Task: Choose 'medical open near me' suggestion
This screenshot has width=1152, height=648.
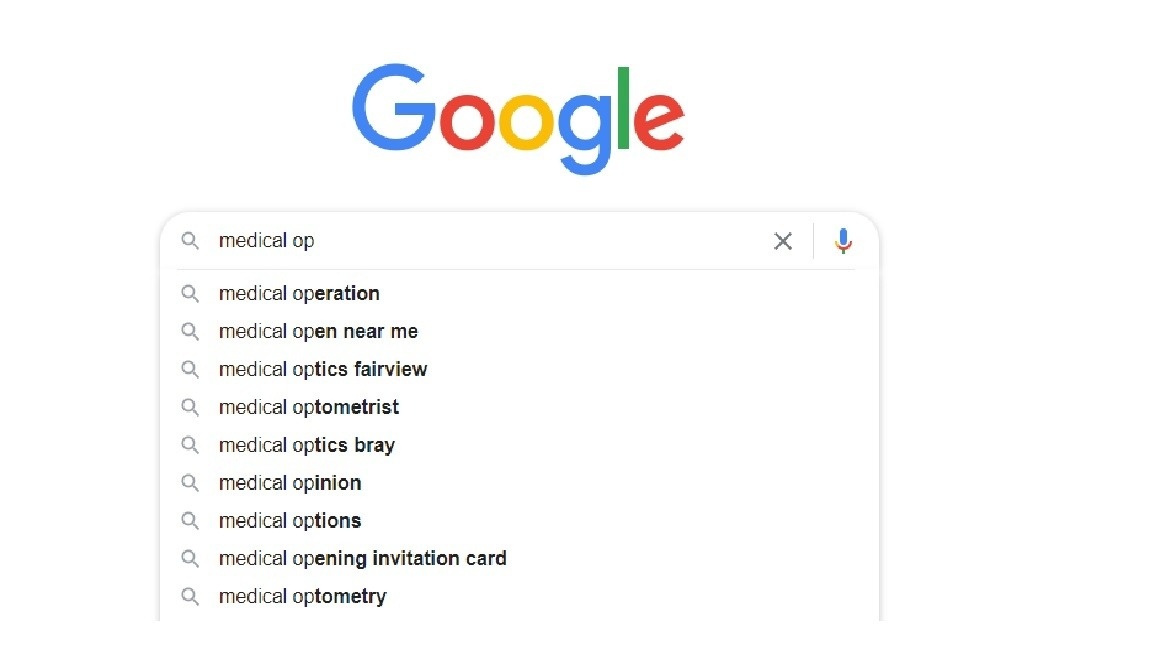Action: point(318,332)
